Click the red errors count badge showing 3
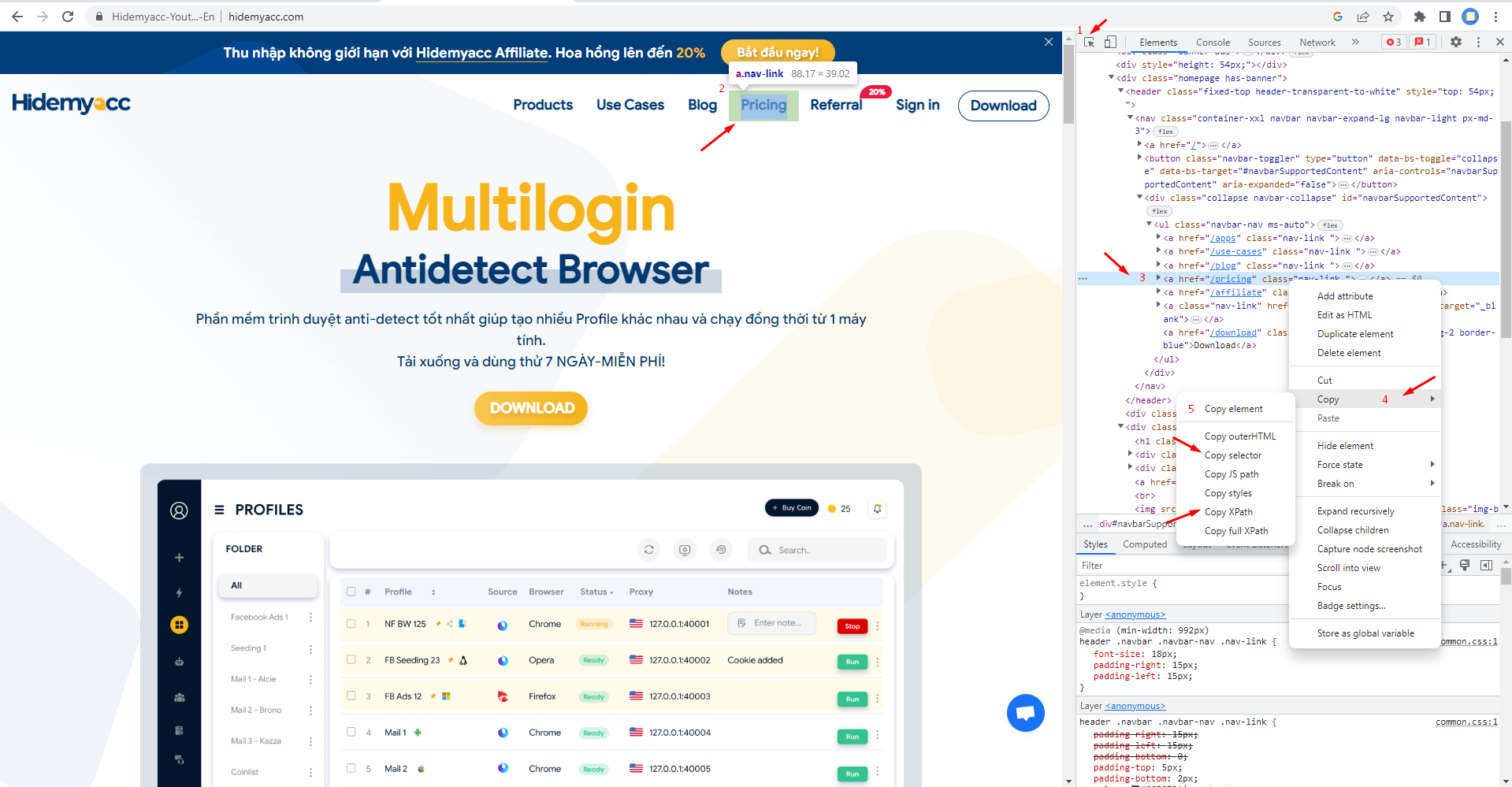 tap(1394, 43)
